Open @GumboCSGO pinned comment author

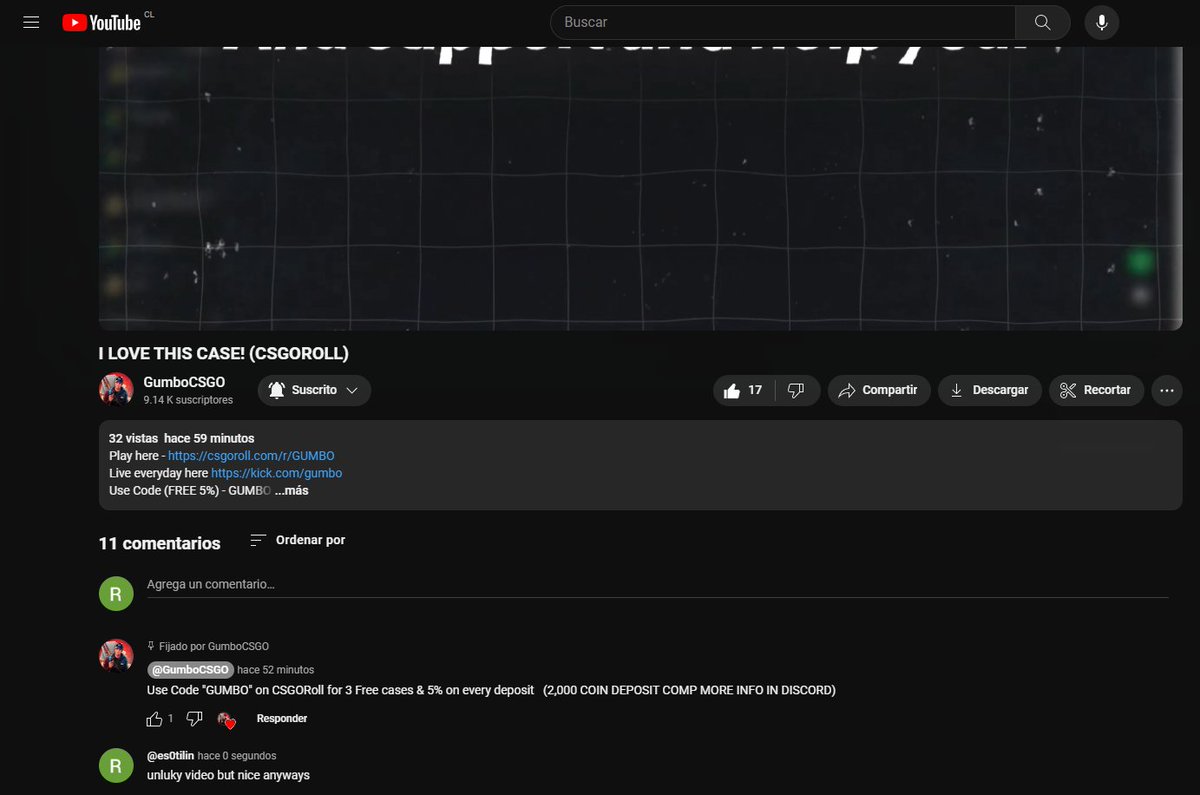(x=190, y=669)
